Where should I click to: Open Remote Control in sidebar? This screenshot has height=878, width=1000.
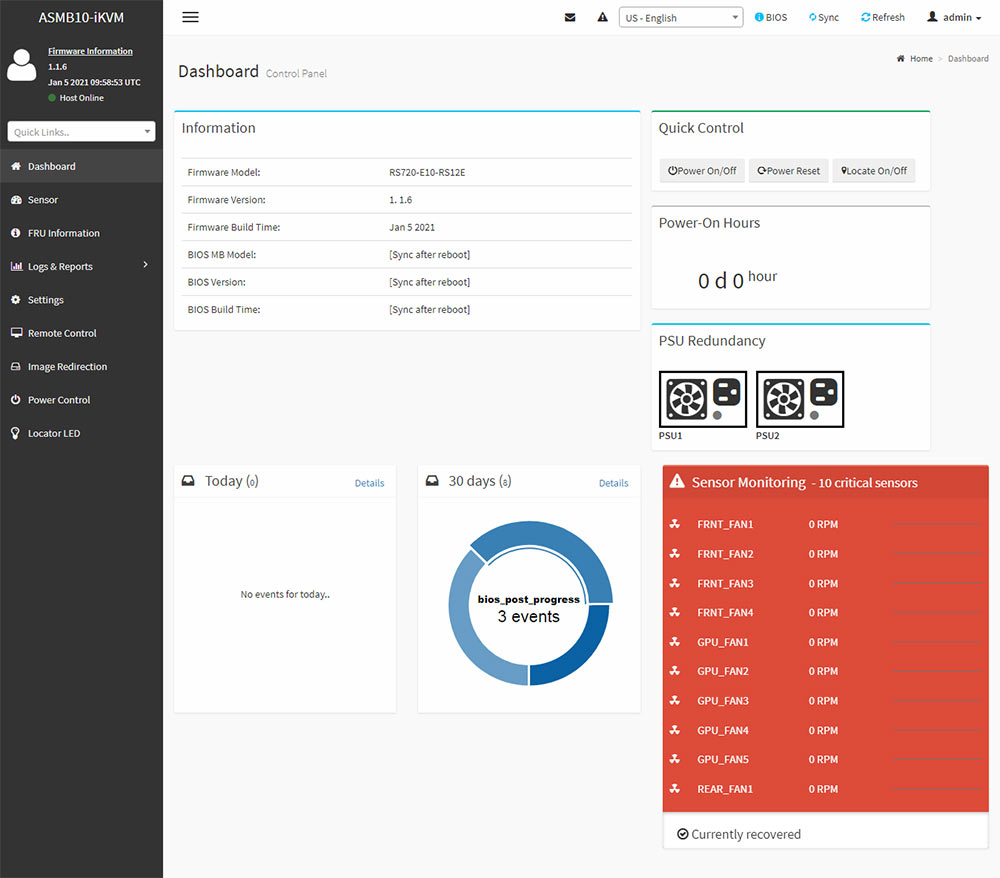62,333
